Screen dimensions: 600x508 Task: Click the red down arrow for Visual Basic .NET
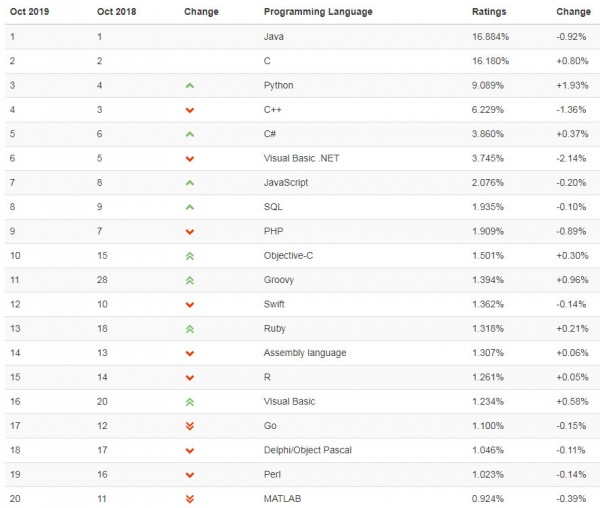pos(189,159)
